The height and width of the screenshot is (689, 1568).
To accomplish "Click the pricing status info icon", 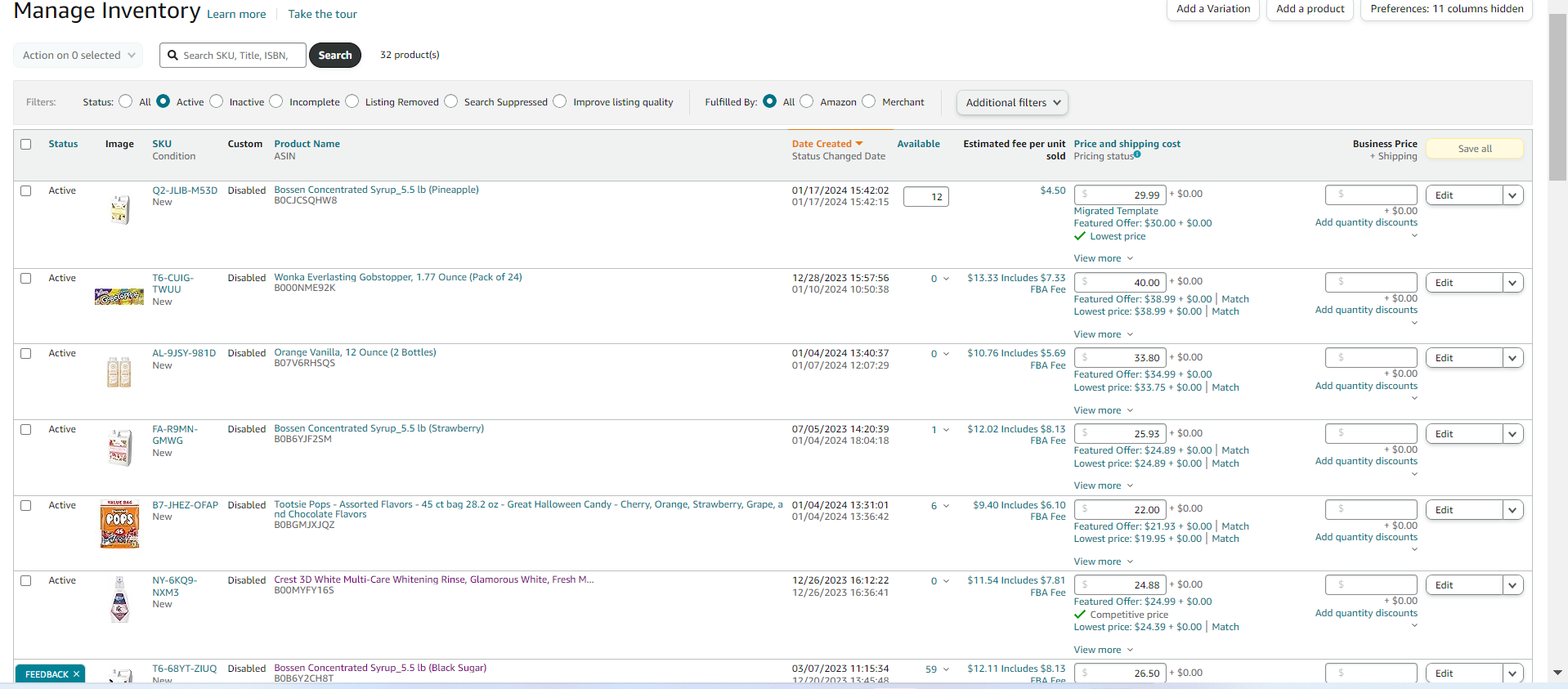I will [1137, 154].
